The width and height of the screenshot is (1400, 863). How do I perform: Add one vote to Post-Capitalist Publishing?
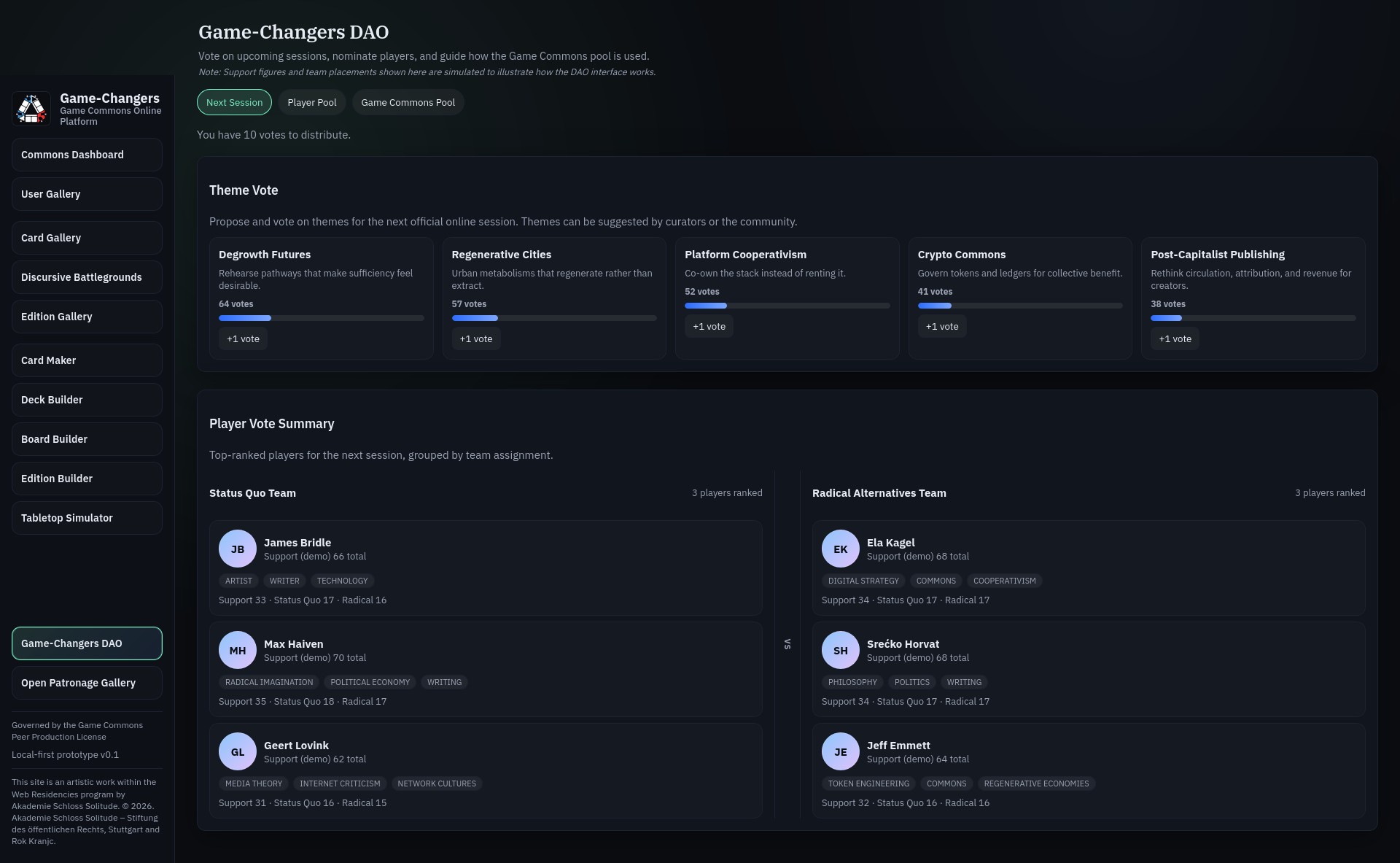coord(1175,338)
